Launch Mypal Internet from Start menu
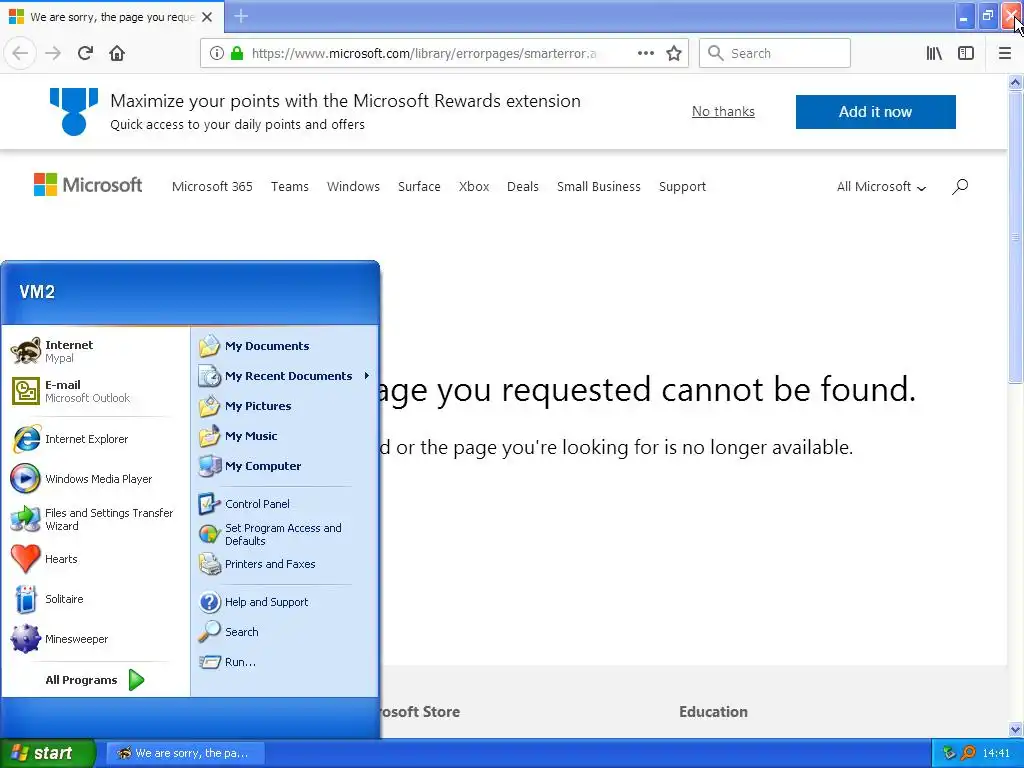The height and width of the screenshot is (768, 1024). pos(95,351)
